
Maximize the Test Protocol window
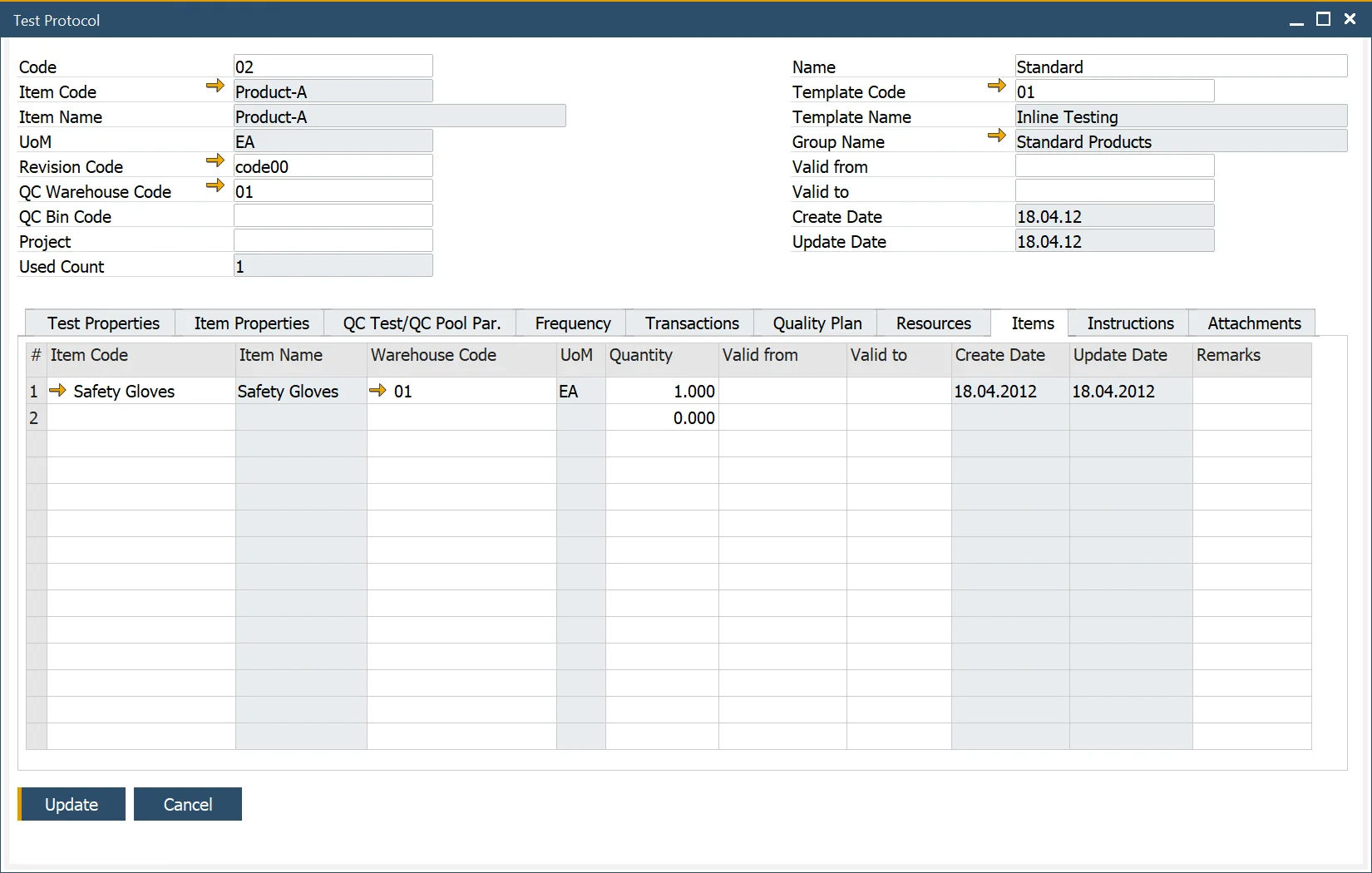pyautogui.click(x=1323, y=19)
